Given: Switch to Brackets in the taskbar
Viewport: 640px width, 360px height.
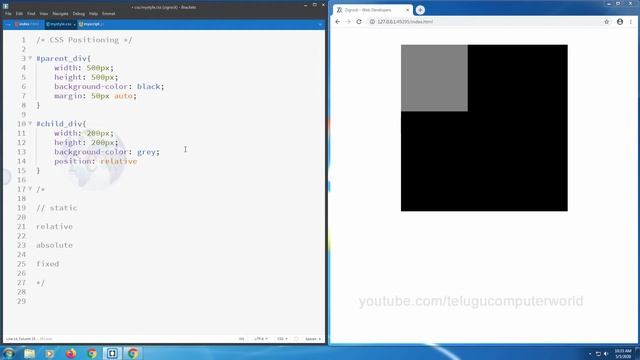Looking at the screenshot, I should [x=112, y=353].
